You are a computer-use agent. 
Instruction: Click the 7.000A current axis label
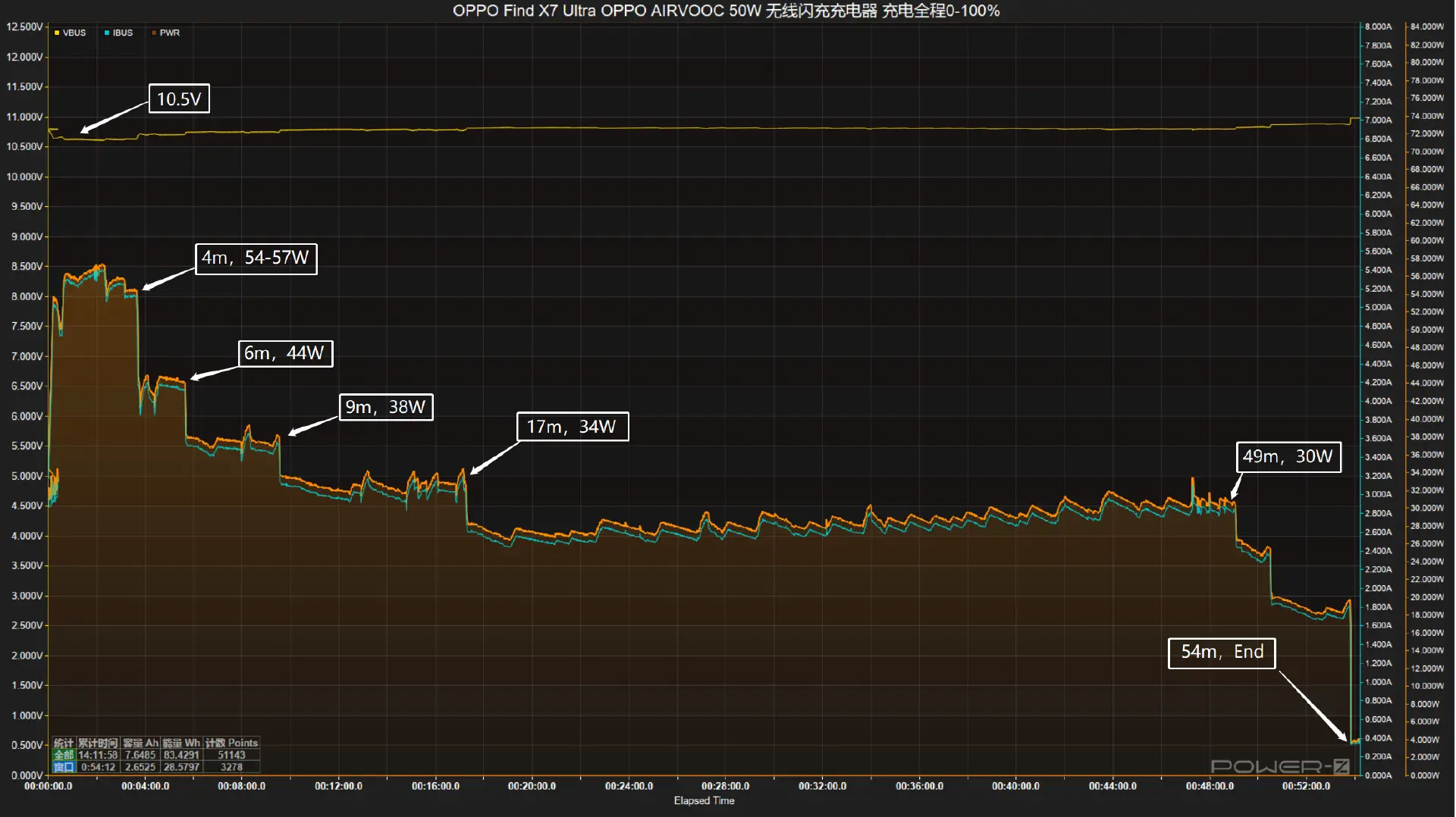[x=1379, y=120]
